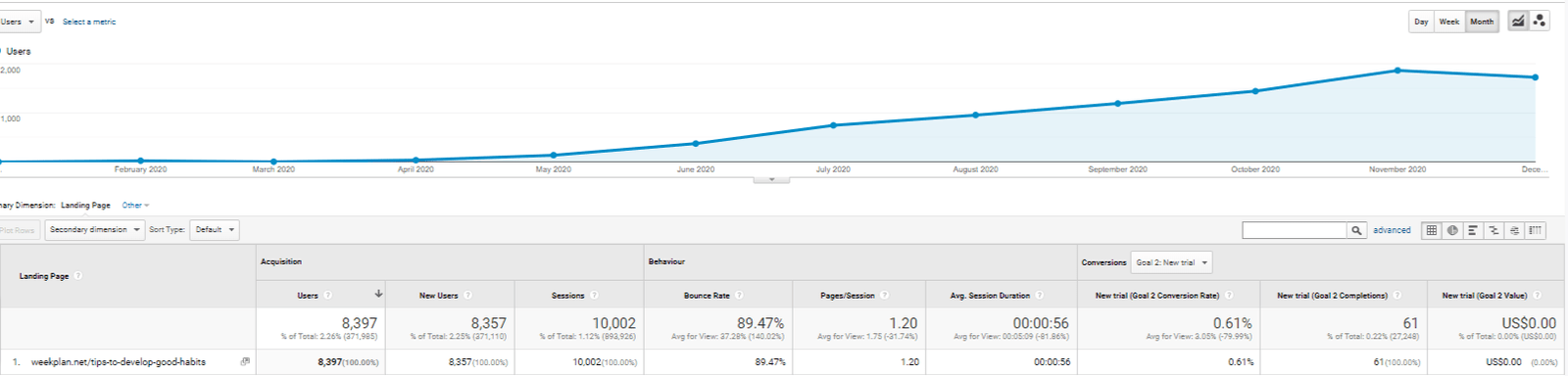Click help icon beside Bounce Rate column
This screenshot has width=1568, height=376.
[x=739, y=295]
